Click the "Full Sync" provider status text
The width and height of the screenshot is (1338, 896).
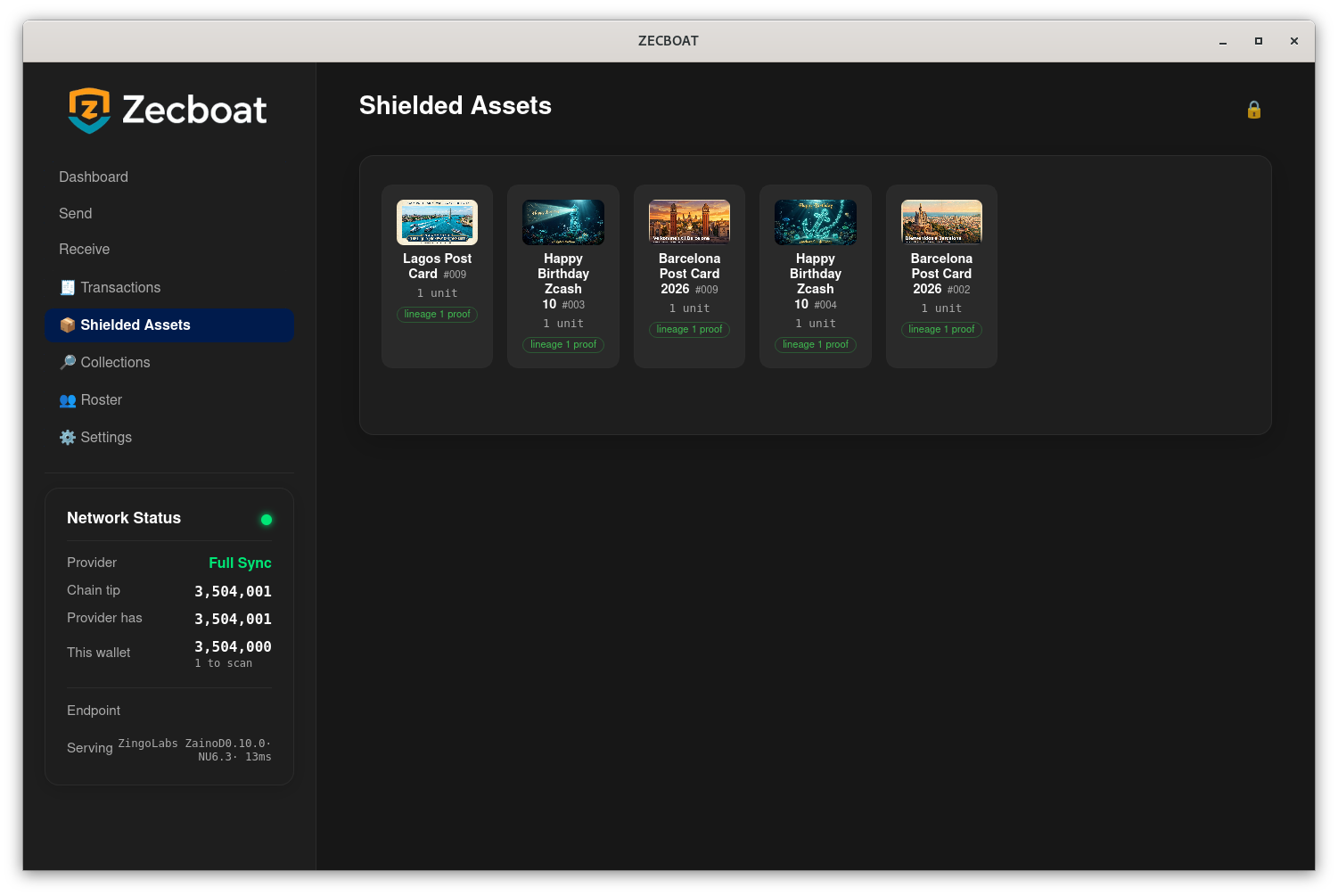coord(240,563)
